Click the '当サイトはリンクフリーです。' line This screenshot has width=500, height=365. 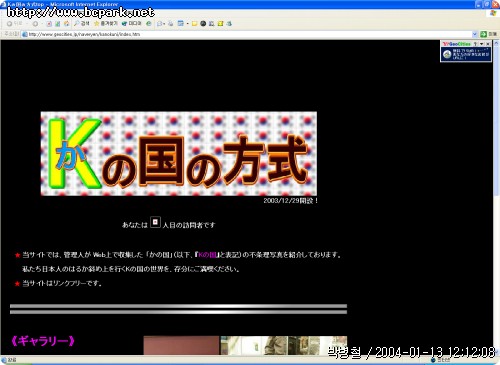pyautogui.click(x=62, y=283)
